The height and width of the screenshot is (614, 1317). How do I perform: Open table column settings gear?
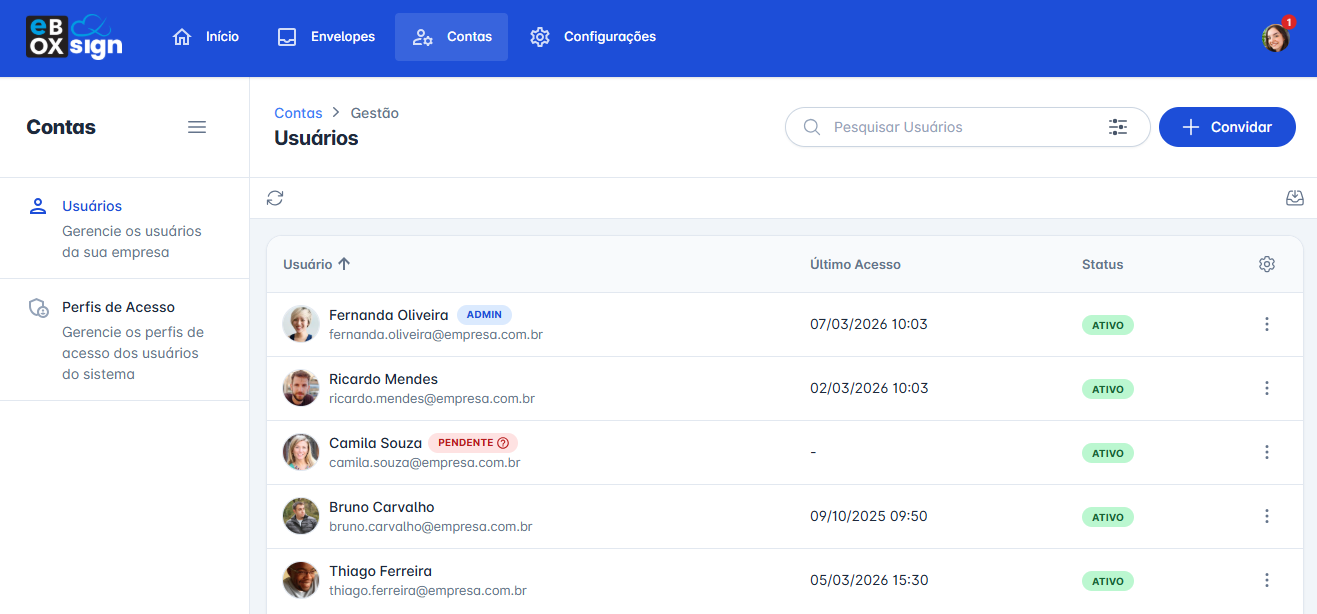tap(1266, 264)
